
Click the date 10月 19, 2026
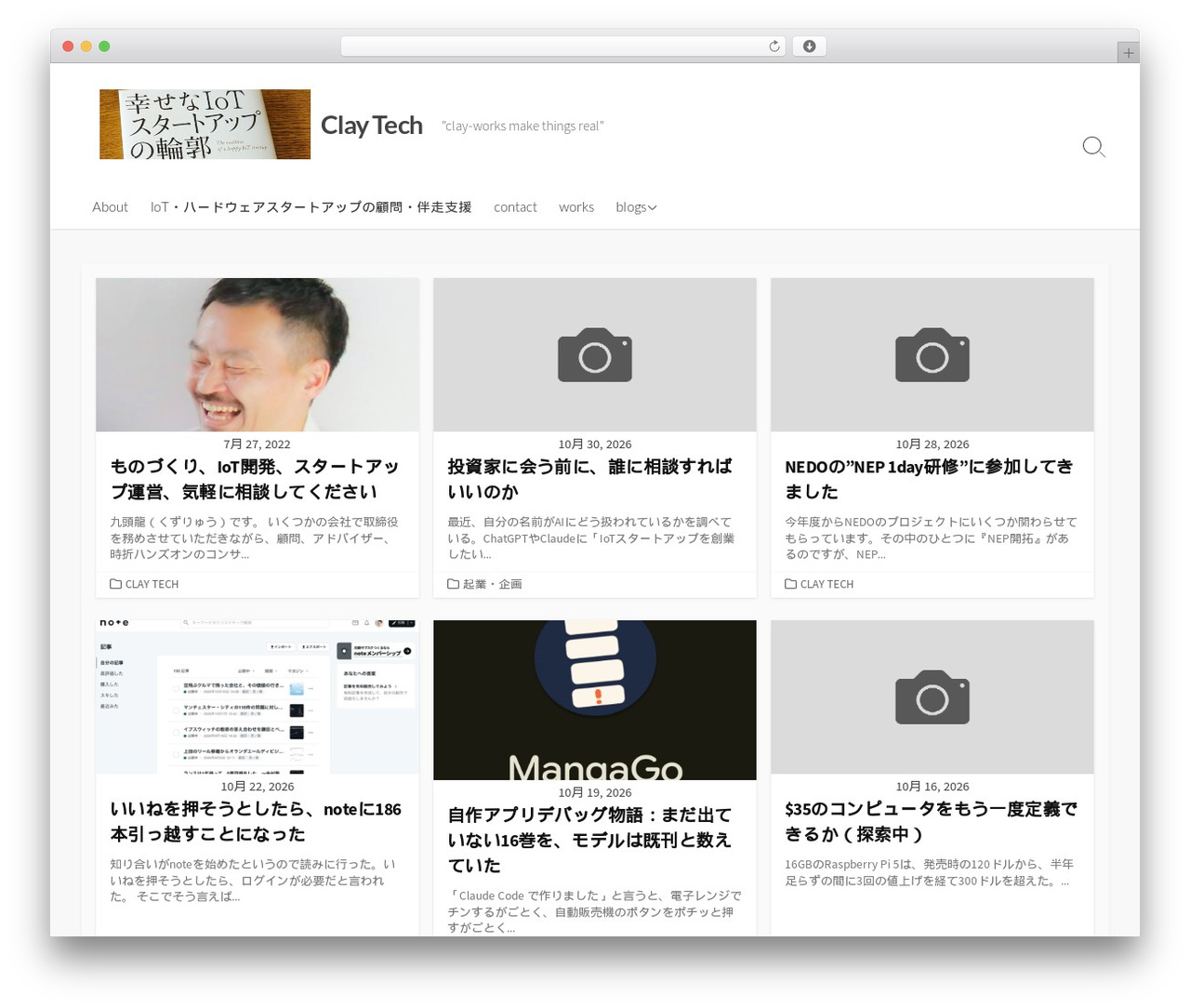(x=595, y=793)
